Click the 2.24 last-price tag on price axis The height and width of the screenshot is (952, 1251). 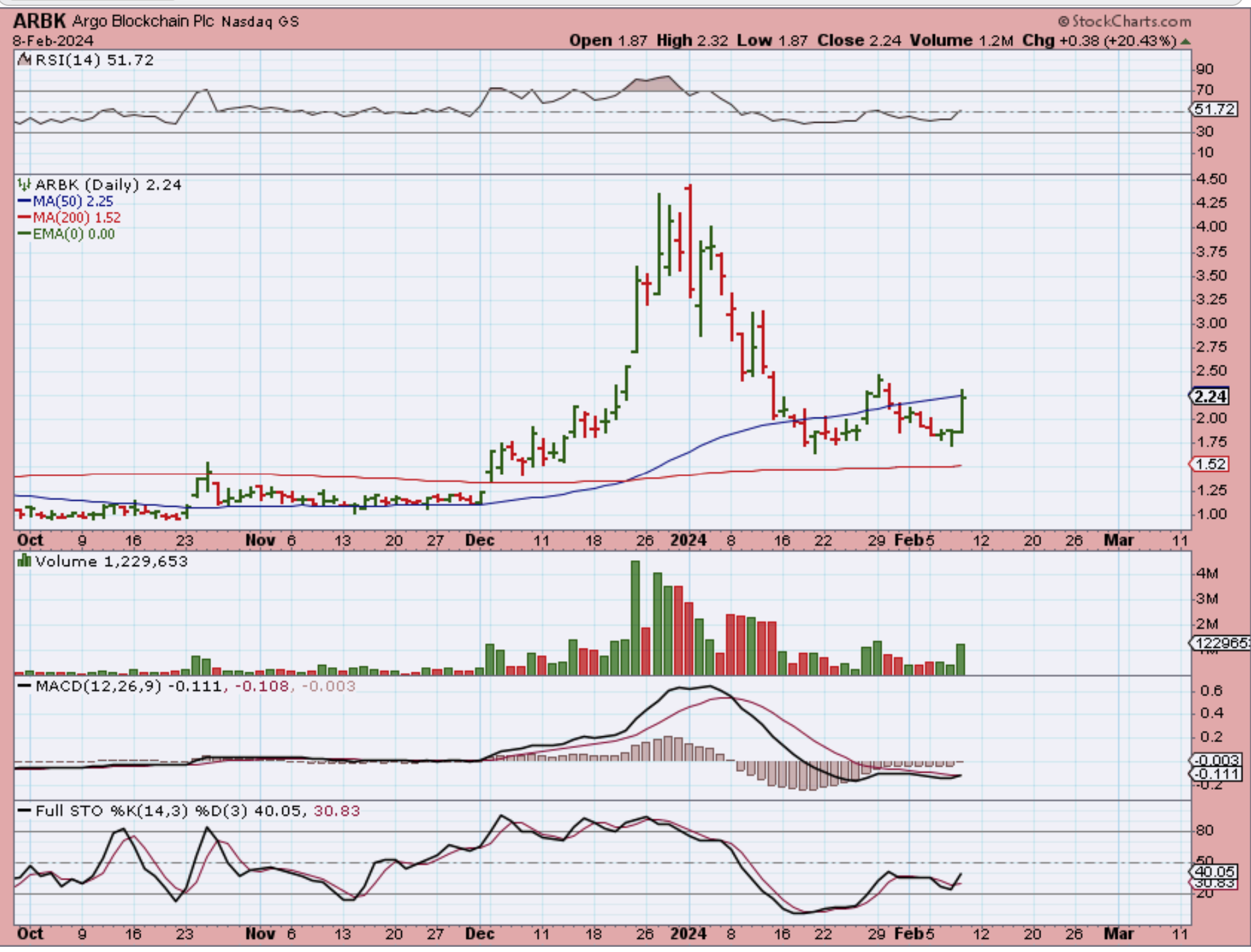point(1210,397)
